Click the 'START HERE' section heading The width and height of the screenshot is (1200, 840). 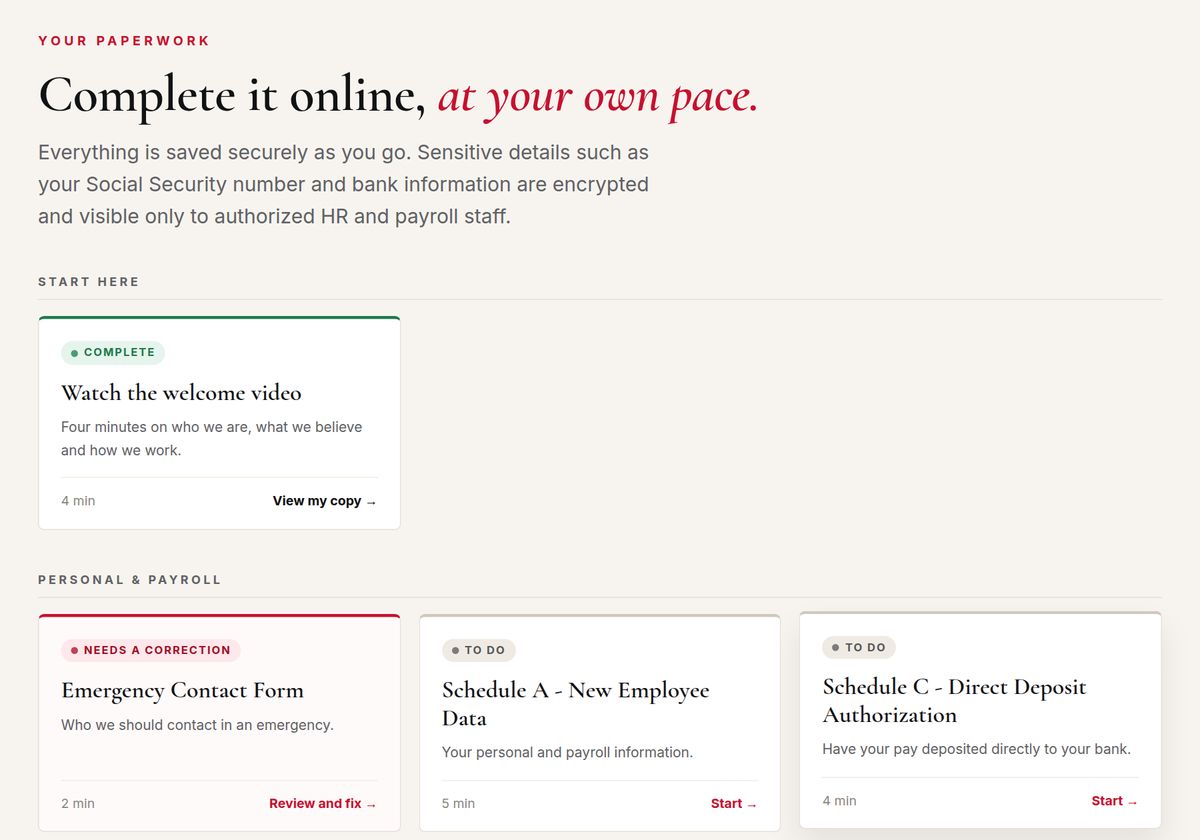pyautogui.click(x=89, y=282)
